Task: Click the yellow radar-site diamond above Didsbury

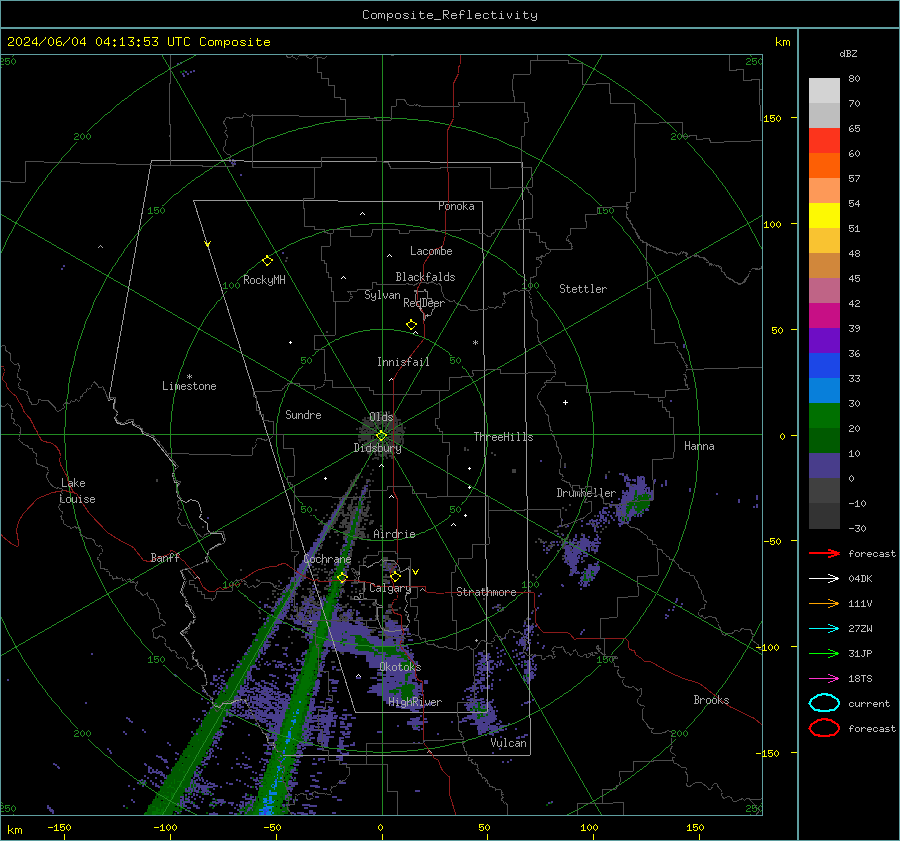Action: pyautogui.click(x=381, y=436)
